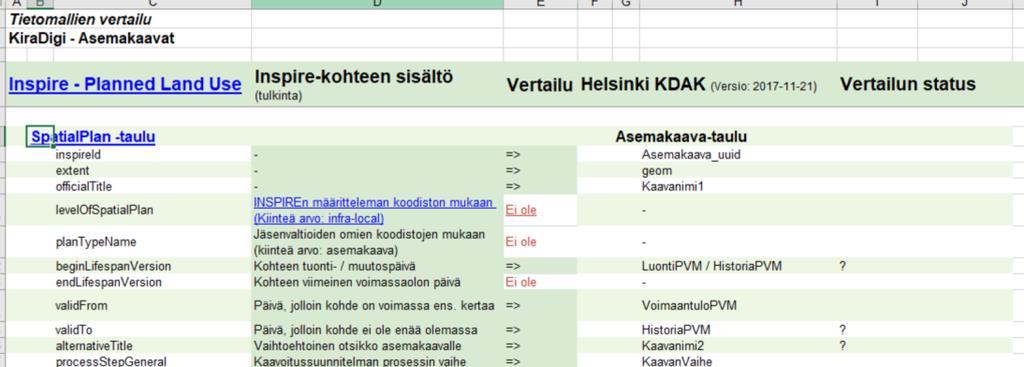Select the 'Kaavanimi2' cell
This screenshot has height=367, width=1024.
coord(673,345)
